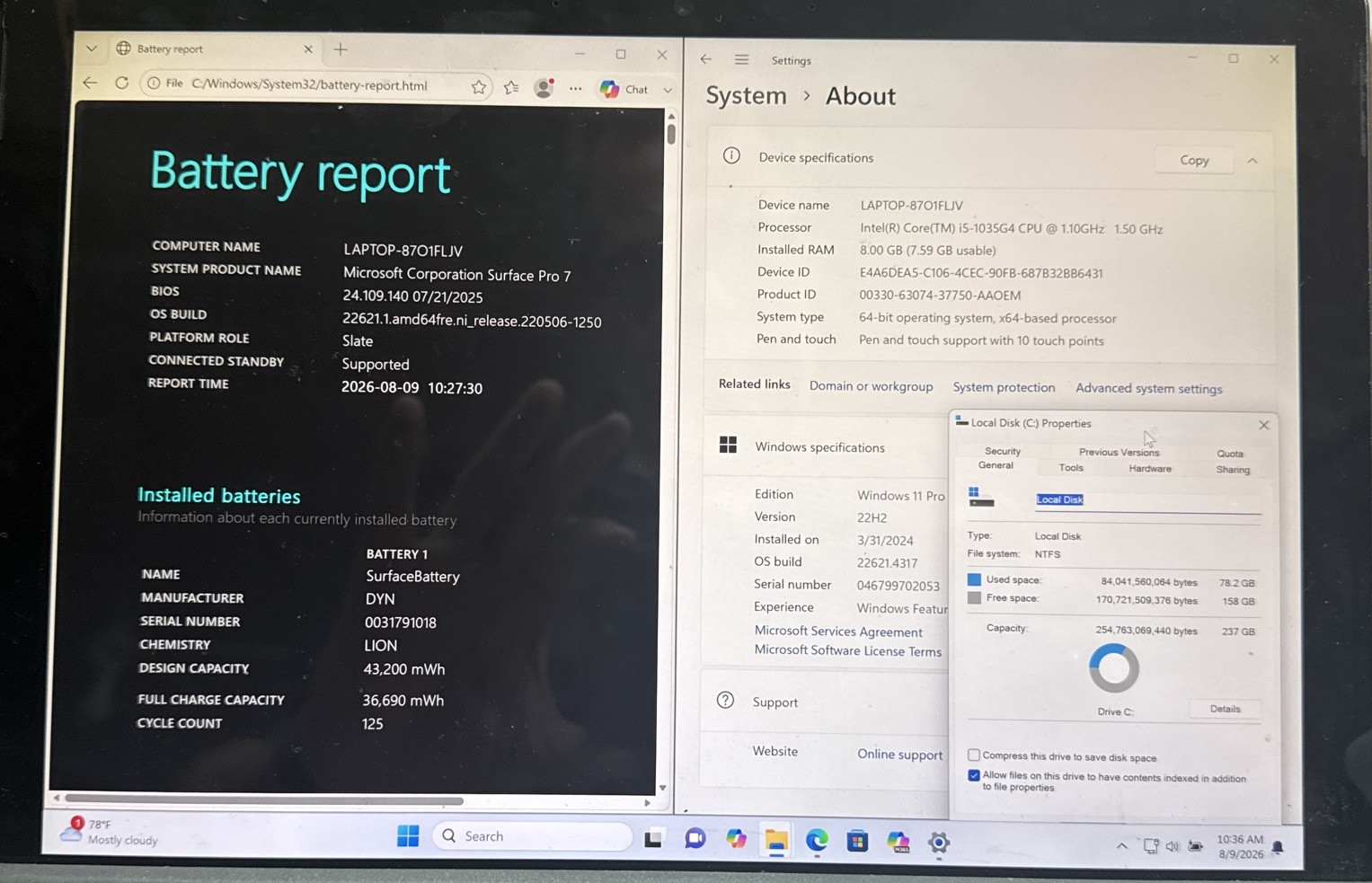Open File Explorer from taskbar
The image size is (1372, 883).
(x=776, y=840)
